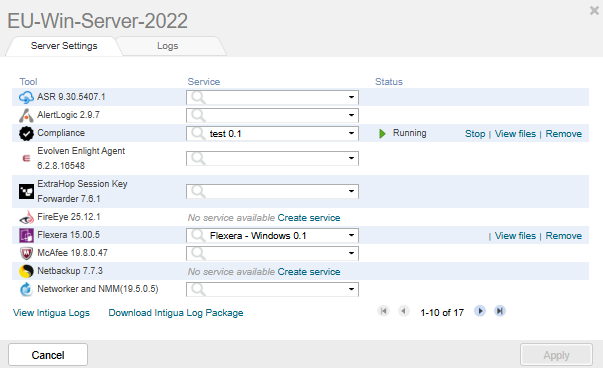Viewport: 603px width, 368px height.
Task: Open the ASR service dropdown arrow
Action: pyautogui.click(x=351, y=97)
